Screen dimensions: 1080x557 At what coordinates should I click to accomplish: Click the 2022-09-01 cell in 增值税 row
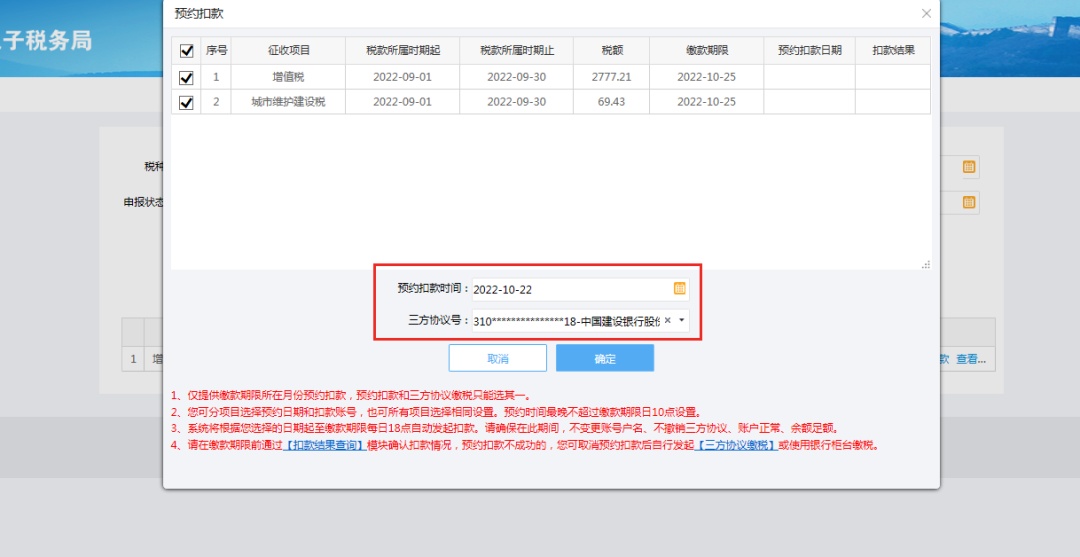point(402,77)
